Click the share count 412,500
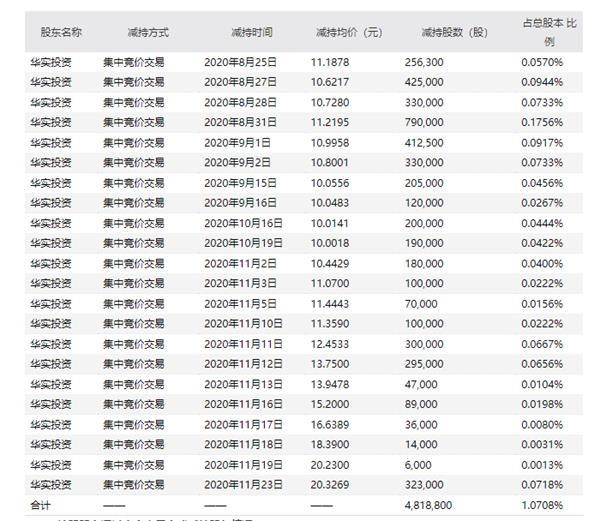This screenshot has width=600, height=521. tap(424, 143)
